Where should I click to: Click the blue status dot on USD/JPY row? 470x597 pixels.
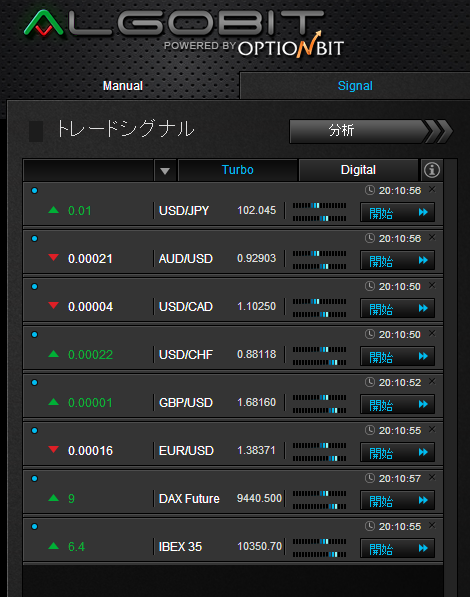click(34, 190)
